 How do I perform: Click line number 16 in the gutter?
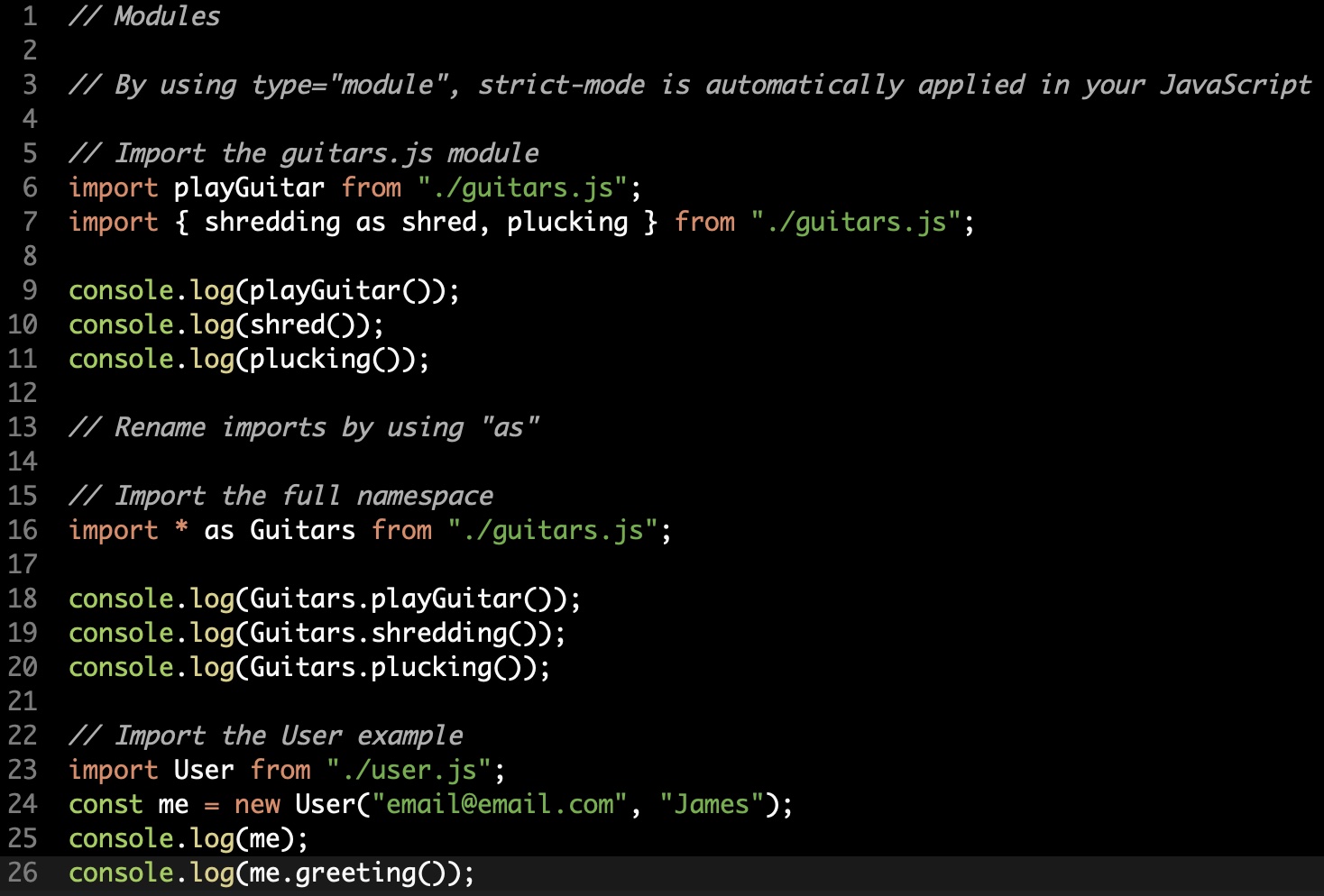tap(23, 530)
